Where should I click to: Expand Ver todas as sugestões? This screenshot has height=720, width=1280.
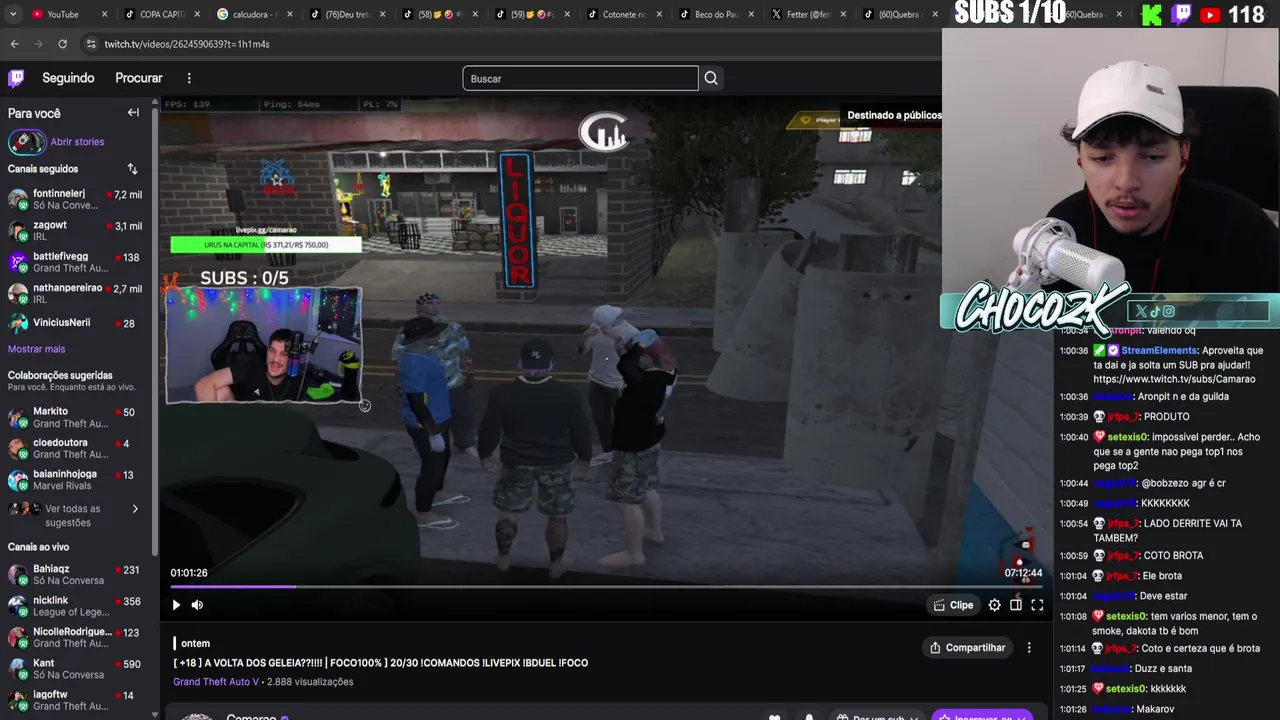[x=77, y=515]
